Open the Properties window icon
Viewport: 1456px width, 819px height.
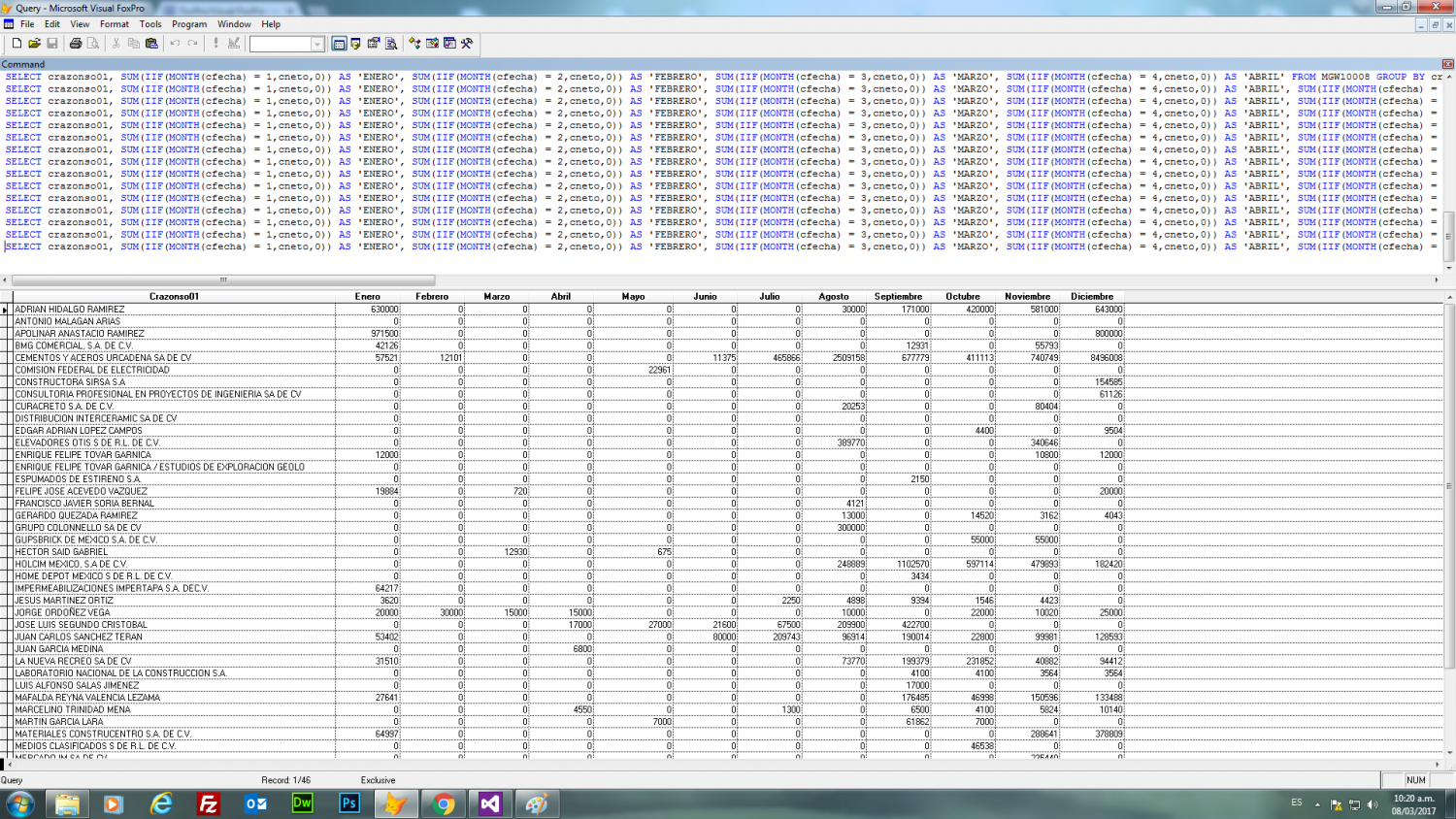(374, 44)
